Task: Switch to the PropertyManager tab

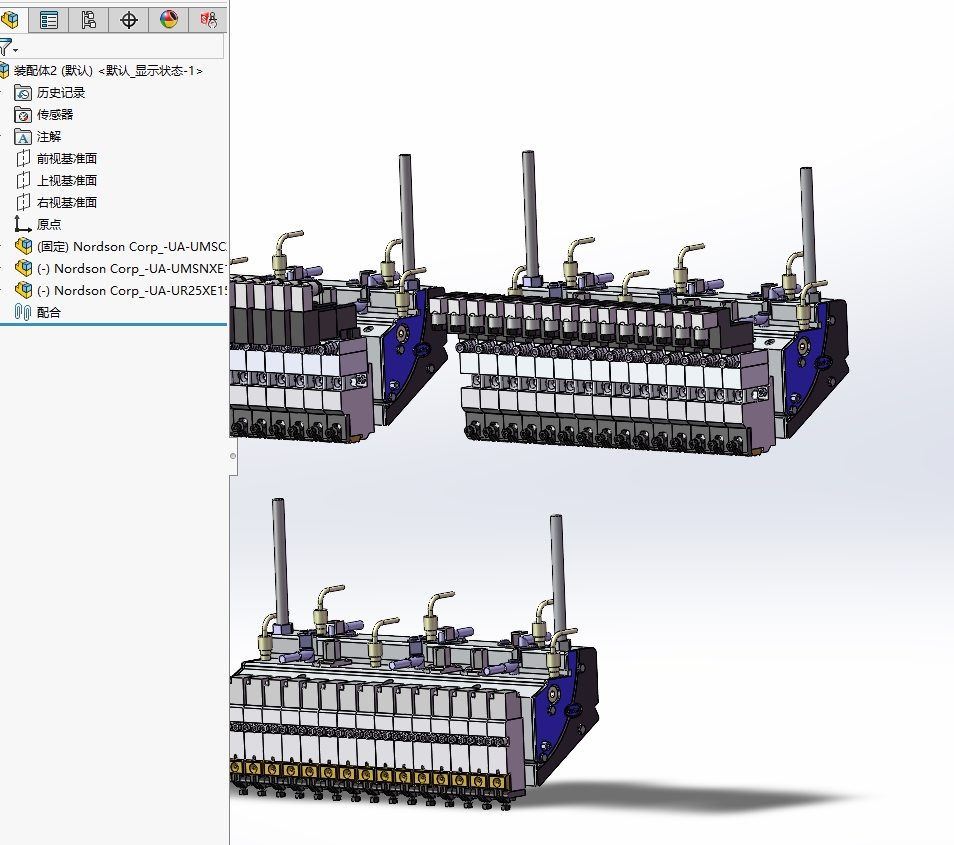Action: 49,19
